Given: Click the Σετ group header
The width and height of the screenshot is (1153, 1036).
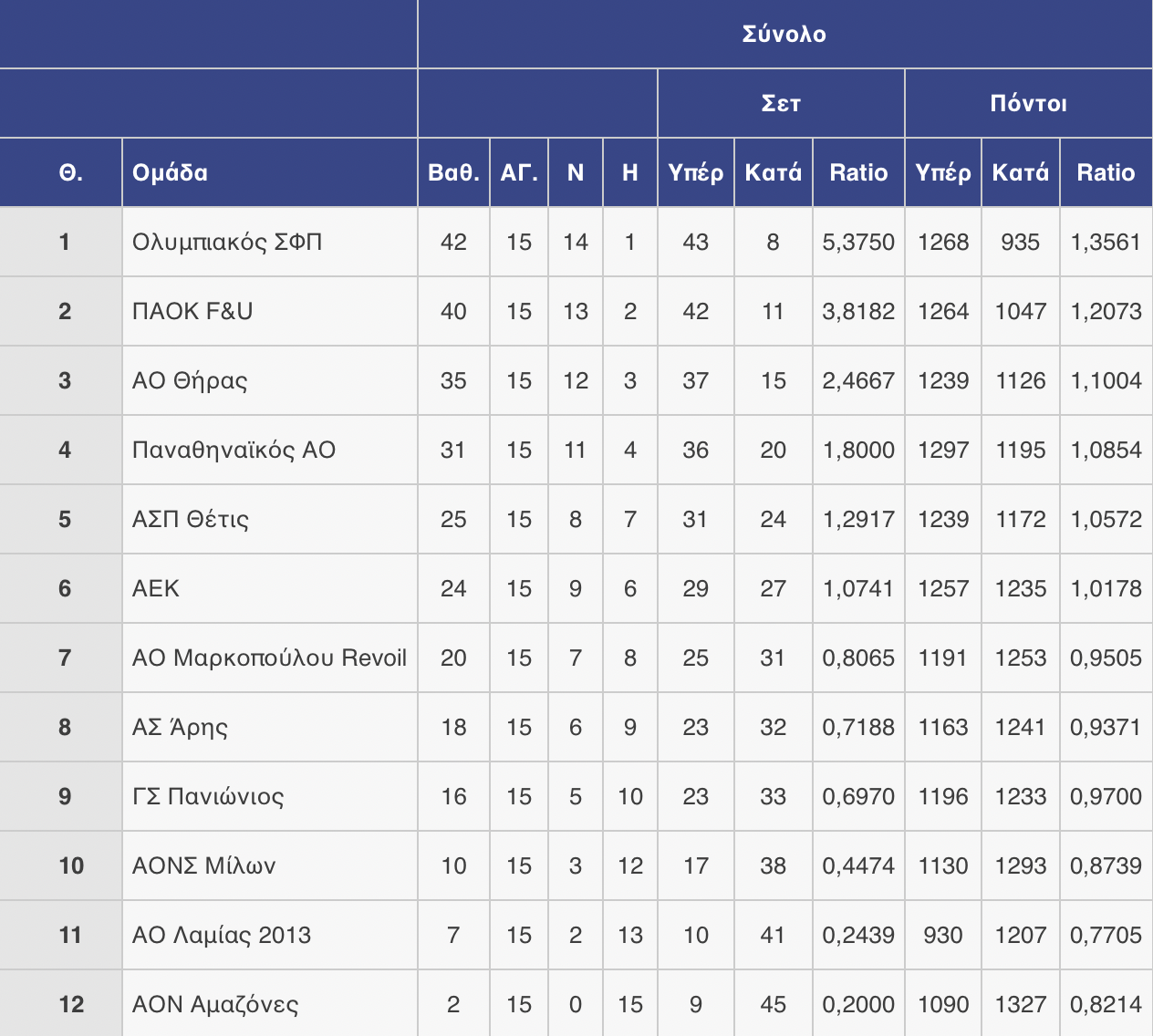Looking at the screenshot, I should [x=781, y=103].
